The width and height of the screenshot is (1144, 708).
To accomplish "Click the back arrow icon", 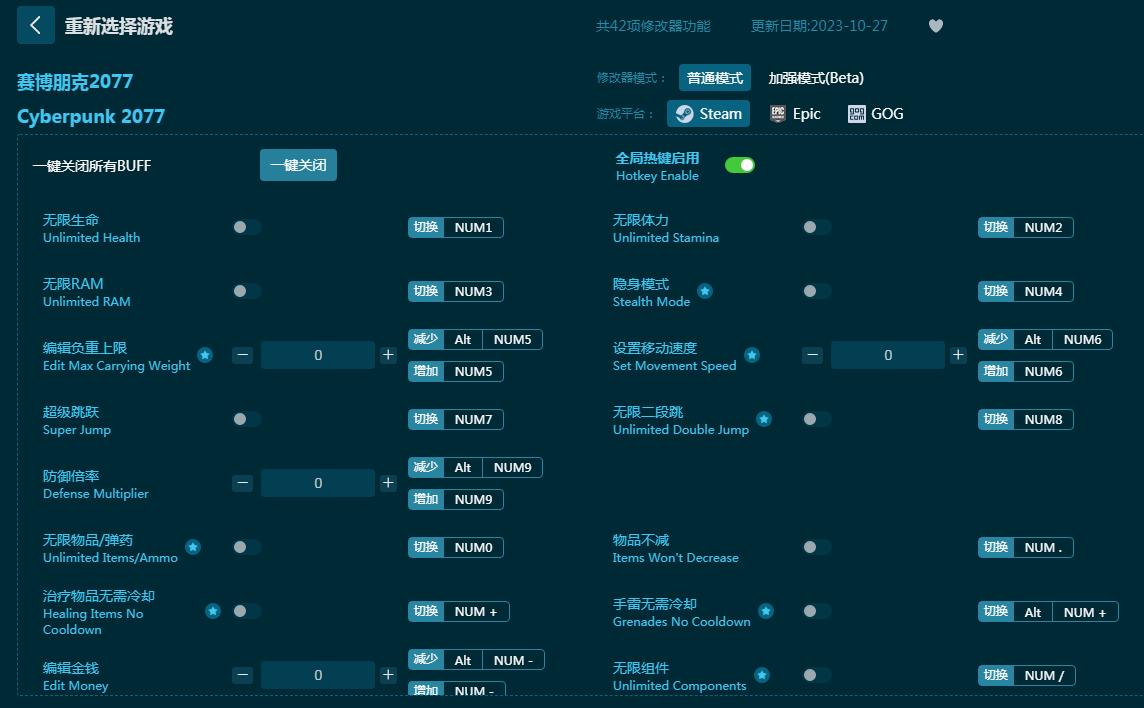I will pos(36,26).
